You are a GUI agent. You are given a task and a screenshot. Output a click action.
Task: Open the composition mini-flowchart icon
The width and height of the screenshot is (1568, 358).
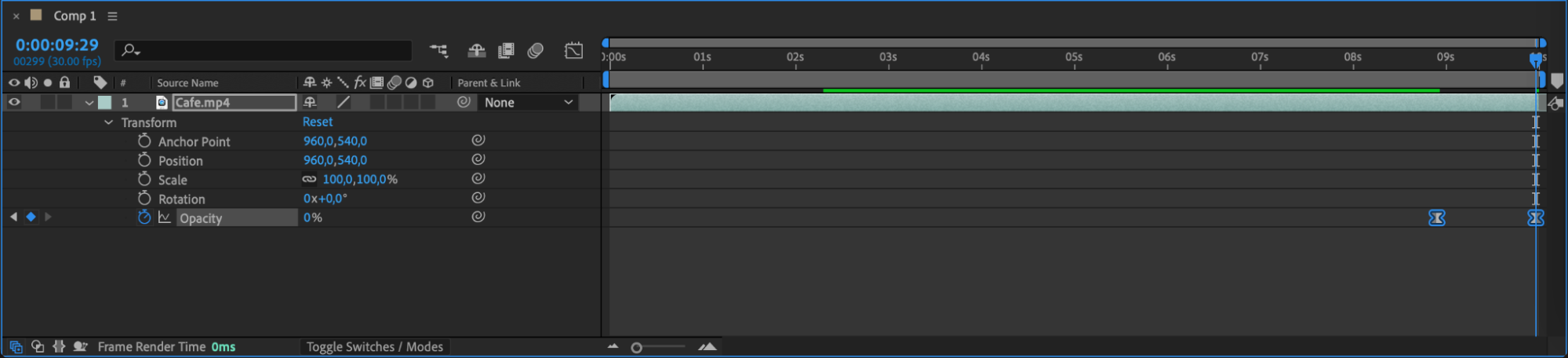(438, 51)
